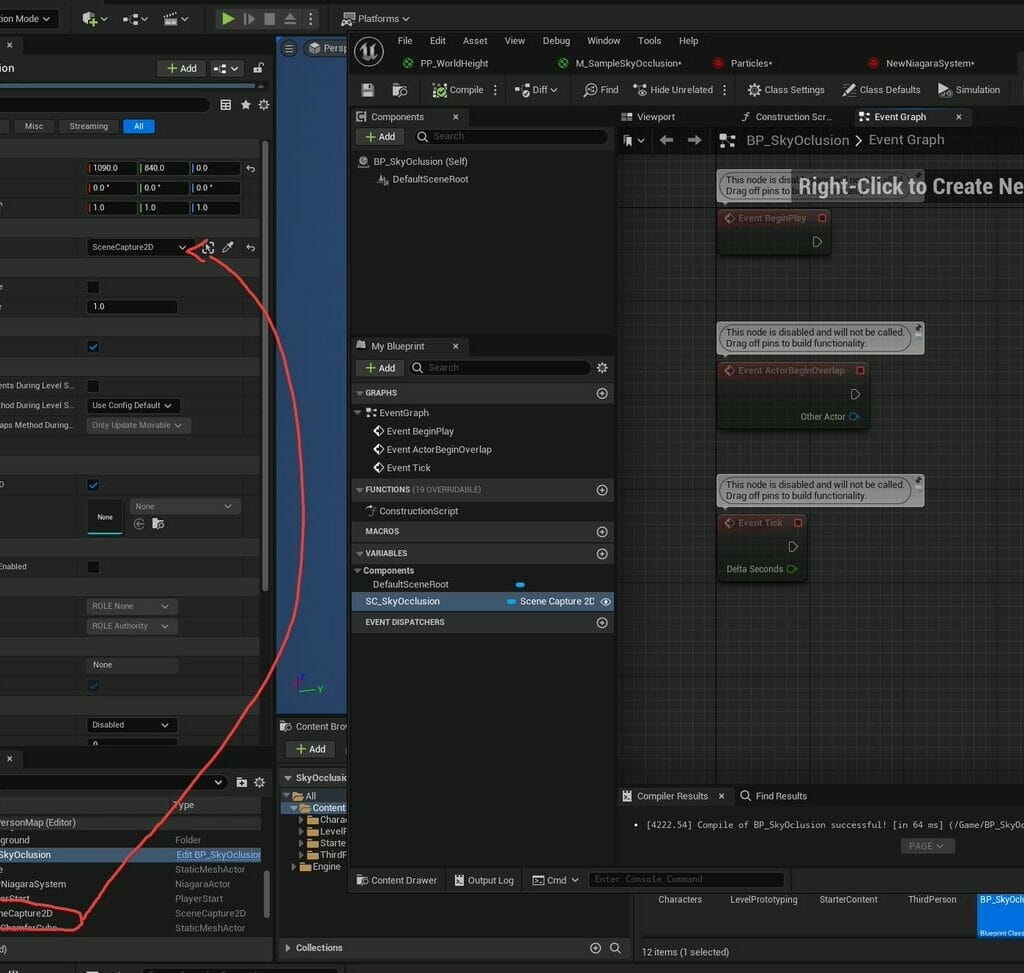The image size is (1024, 973).
Task: Uncheck the blue checked checkbox in Details
Action: 92,345
